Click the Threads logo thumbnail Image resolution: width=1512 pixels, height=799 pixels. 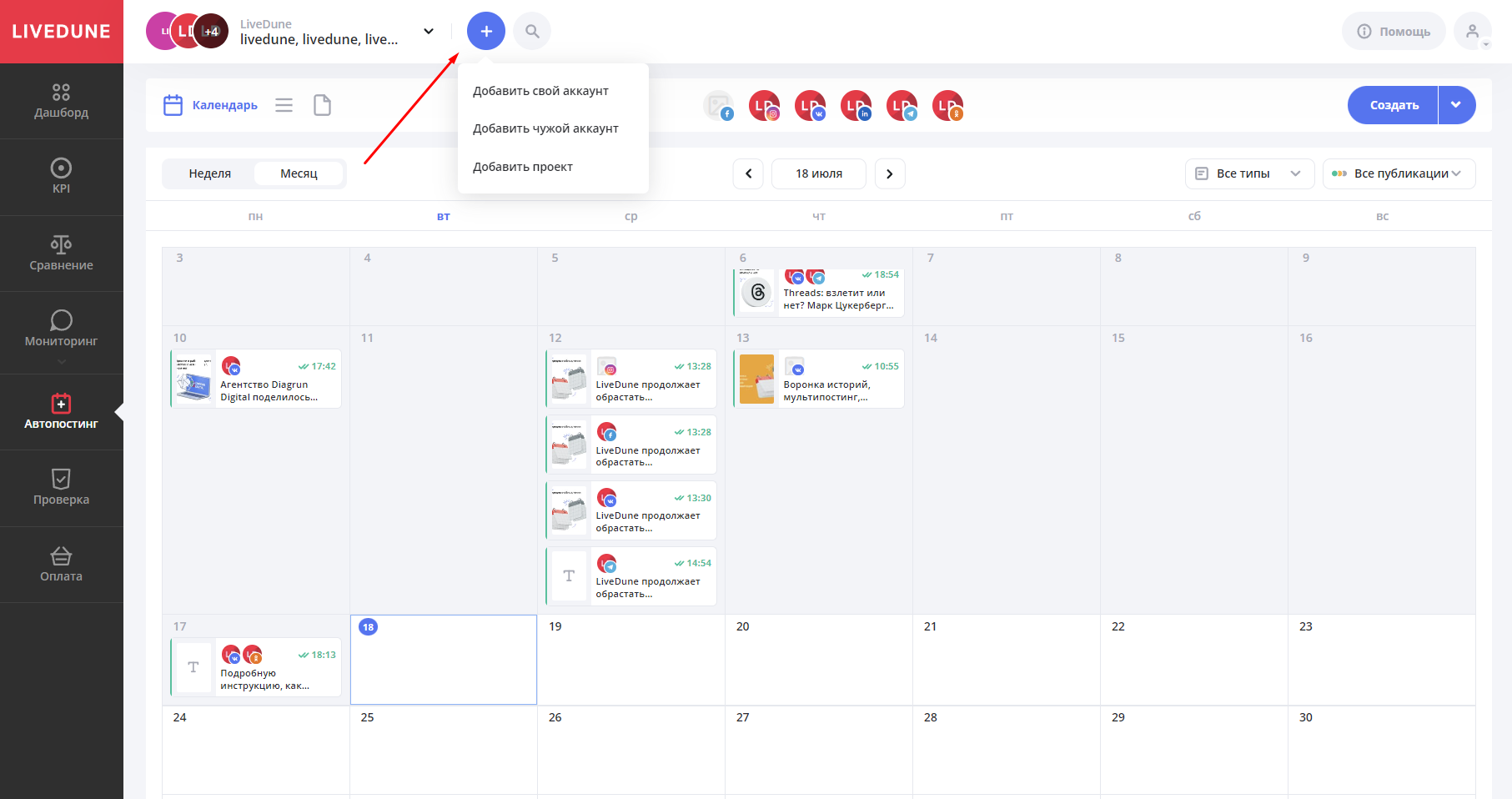[x=757, y=293]
